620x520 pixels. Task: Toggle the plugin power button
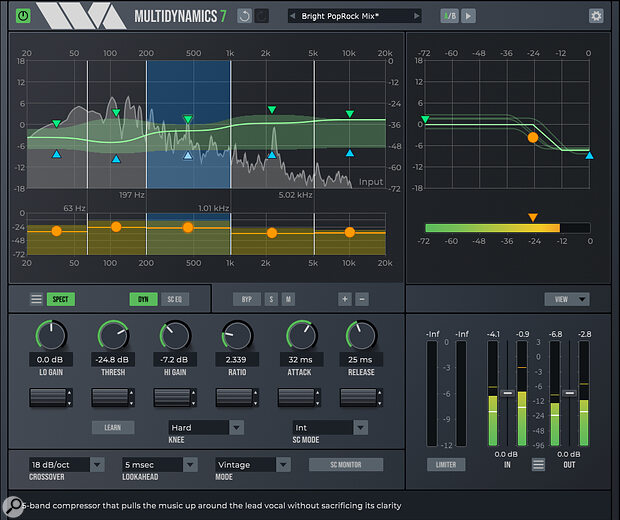(x=23, y=16)
